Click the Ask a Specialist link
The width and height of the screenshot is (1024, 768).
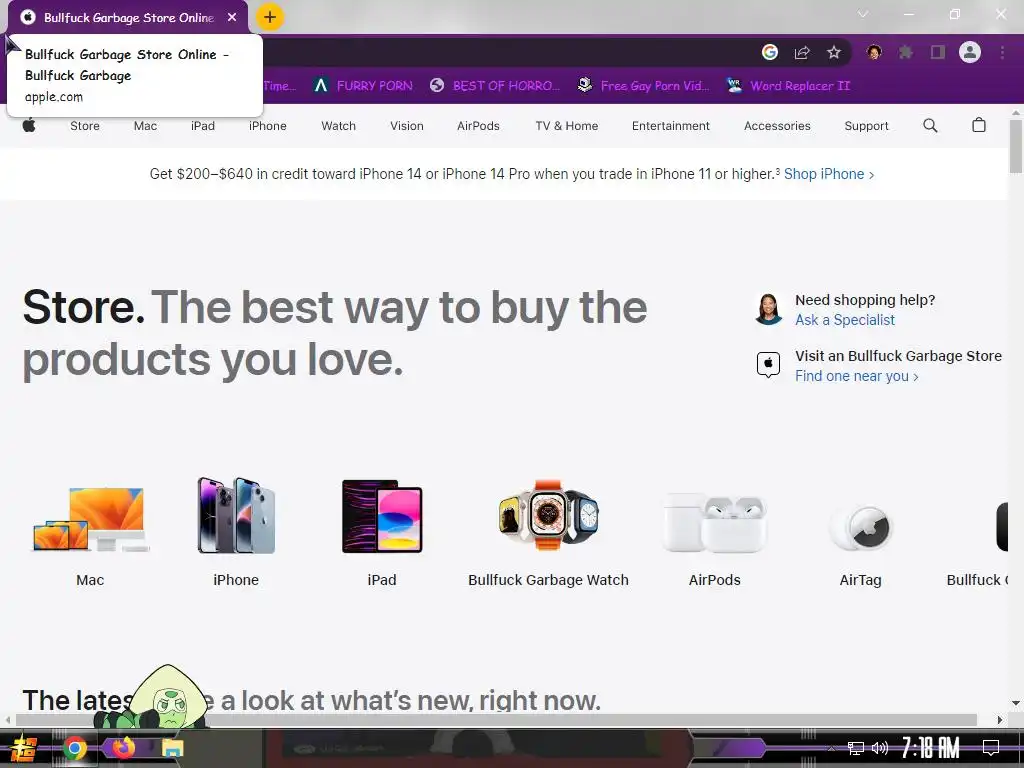click(x=844, y=320)
